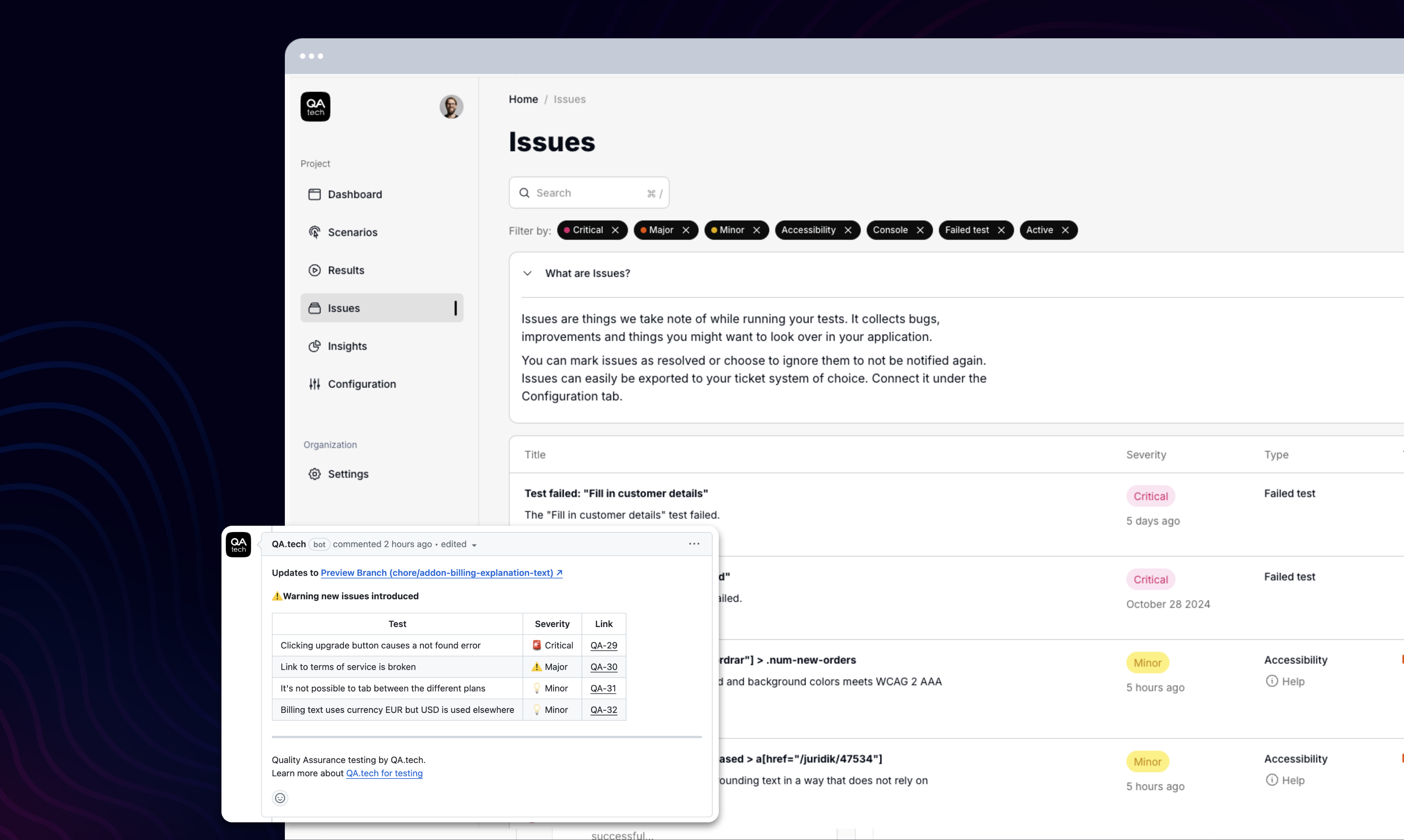Viewport: 1404px width, 840px height.
Task: Select Issues in the sidebar
Action: [x=381, y=308]
